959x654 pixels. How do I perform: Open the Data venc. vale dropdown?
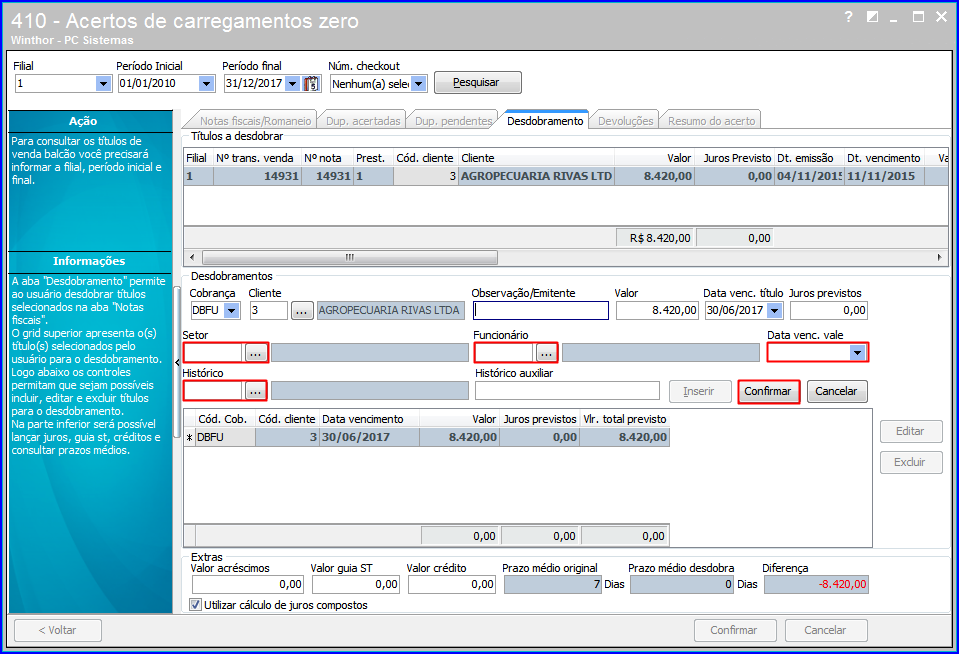857,353
